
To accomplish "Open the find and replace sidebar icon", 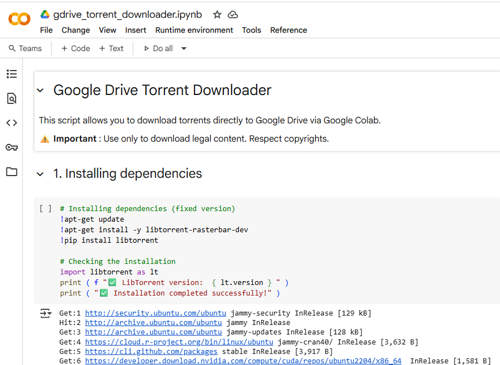I will 12,98.
